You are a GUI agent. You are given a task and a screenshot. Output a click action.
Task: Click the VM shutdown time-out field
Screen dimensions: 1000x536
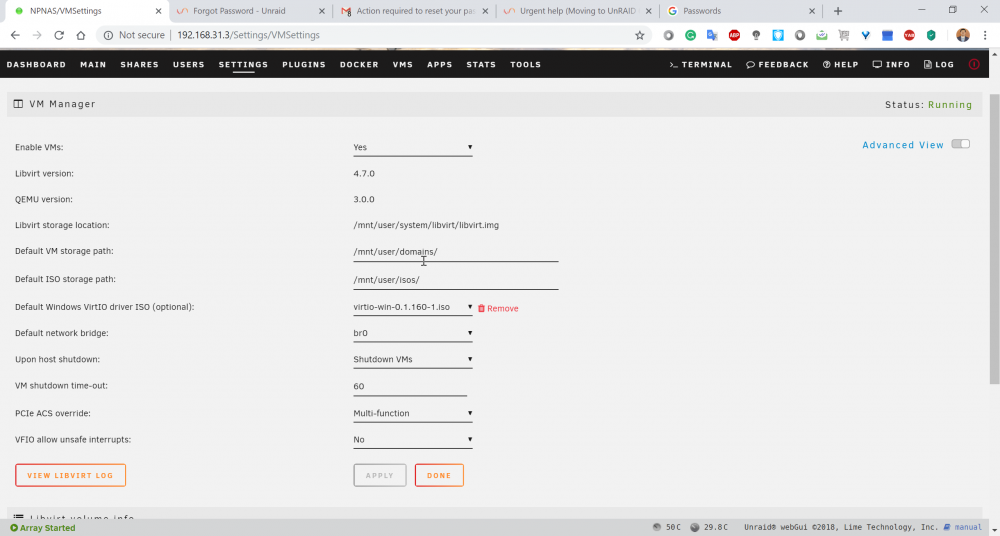(x=410, y=387)
